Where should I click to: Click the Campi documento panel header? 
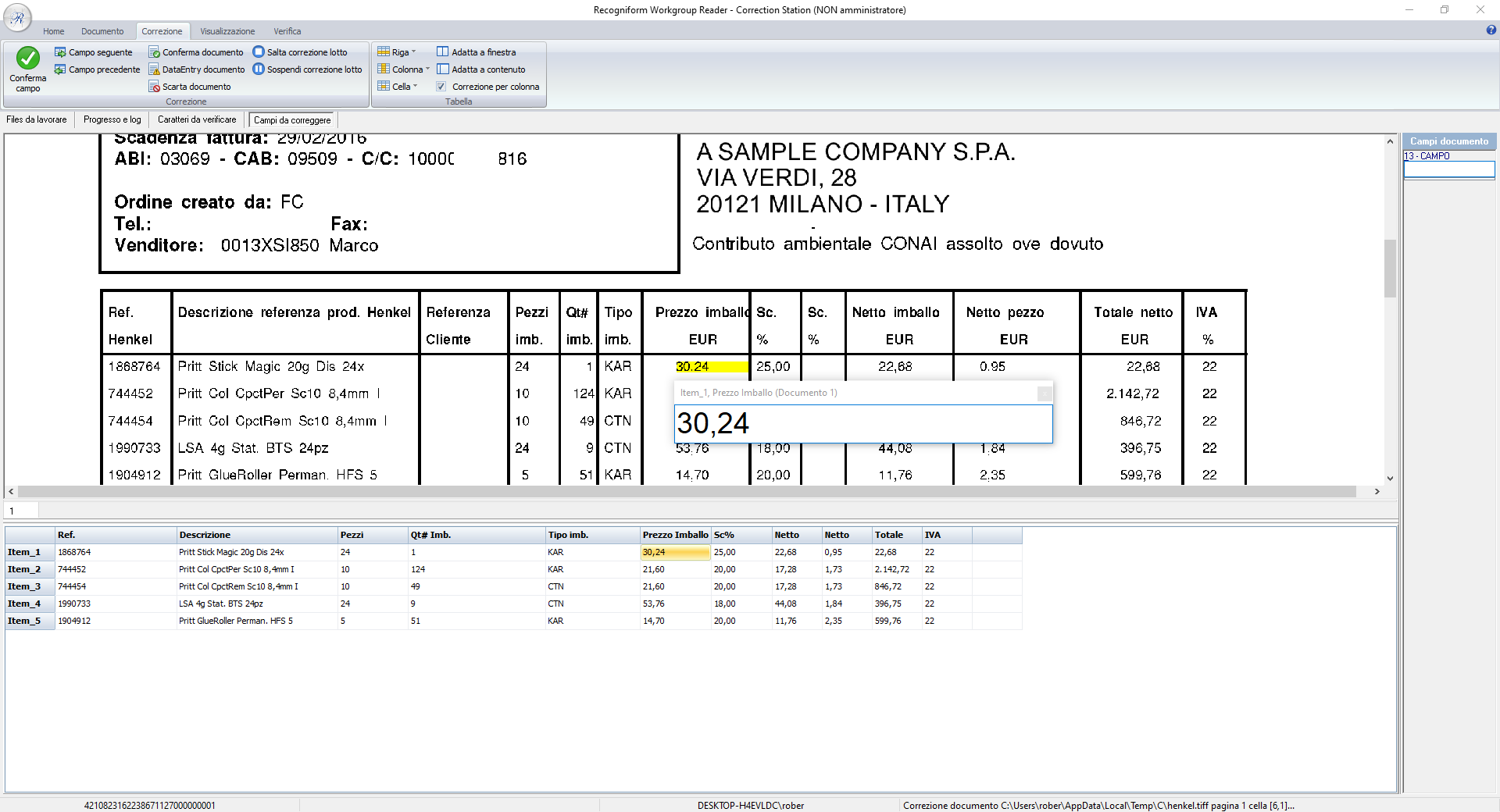[1449, 141]
